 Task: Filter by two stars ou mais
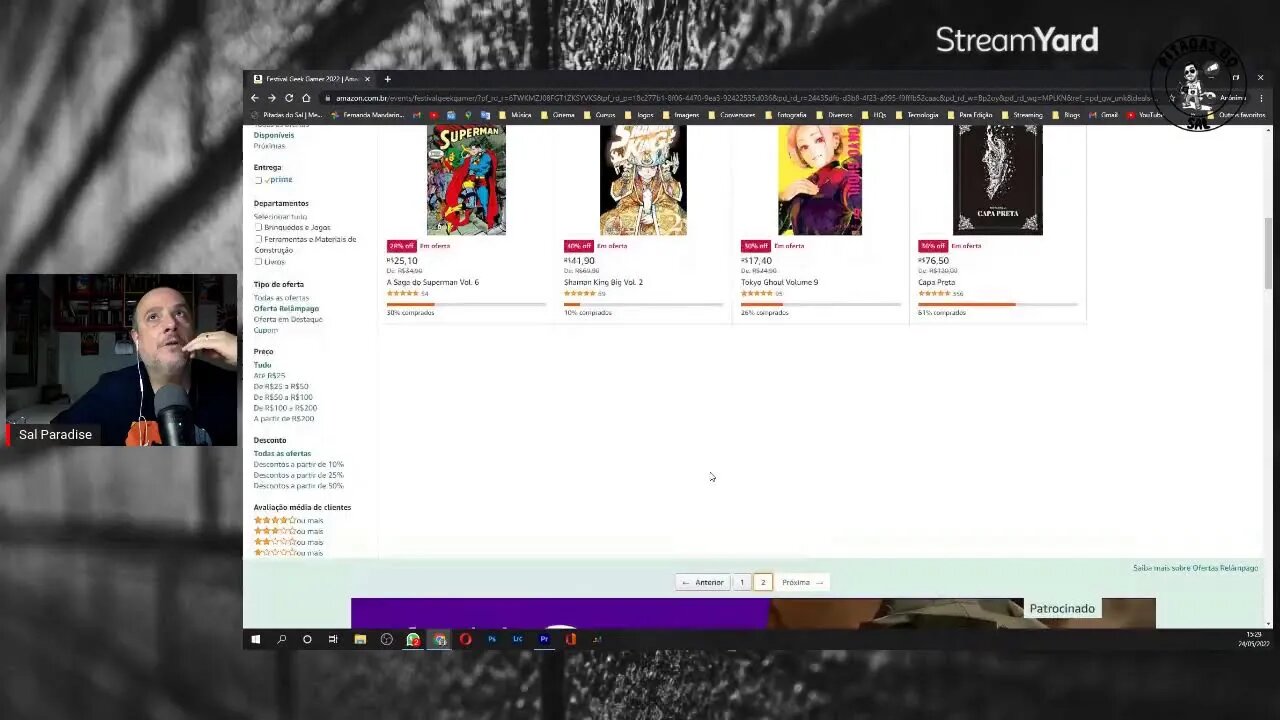pyautogui.click(x=288, y=542)
